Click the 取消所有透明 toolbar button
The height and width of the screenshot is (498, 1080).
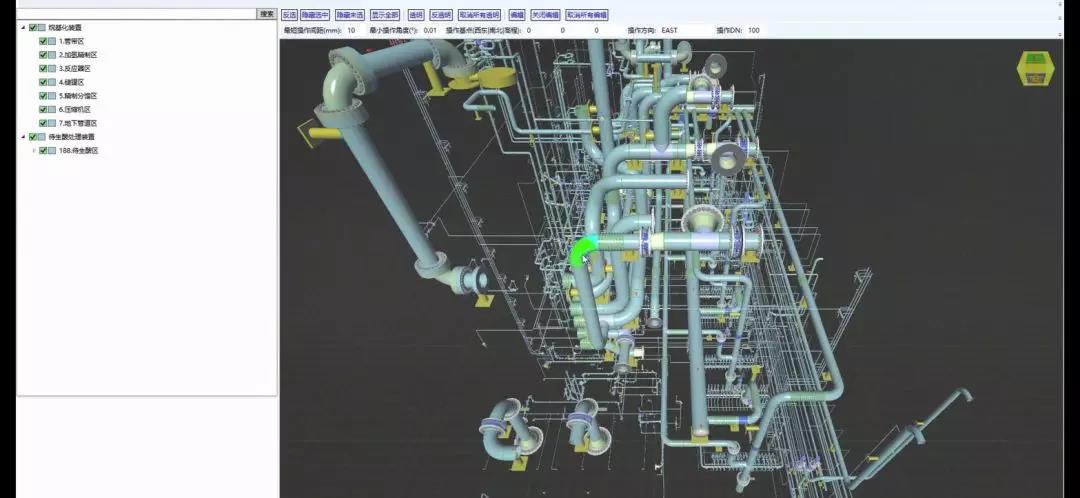[479, 15]
